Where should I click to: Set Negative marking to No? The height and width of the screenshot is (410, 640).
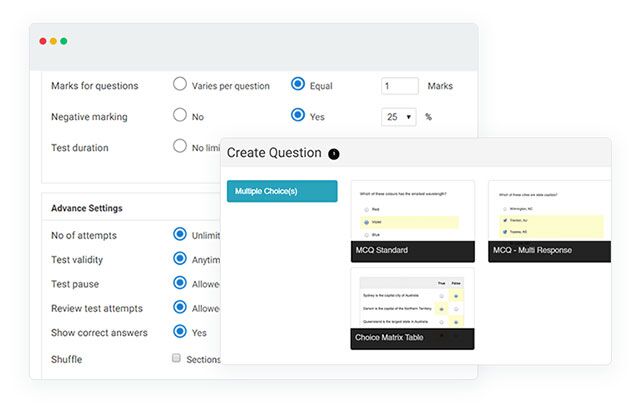(180, 115)
